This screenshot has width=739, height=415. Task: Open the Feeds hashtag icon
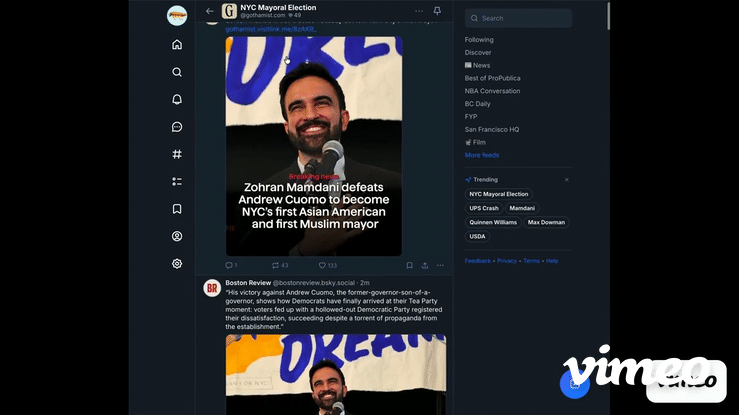pyautogui.click(x=177, y=154)
